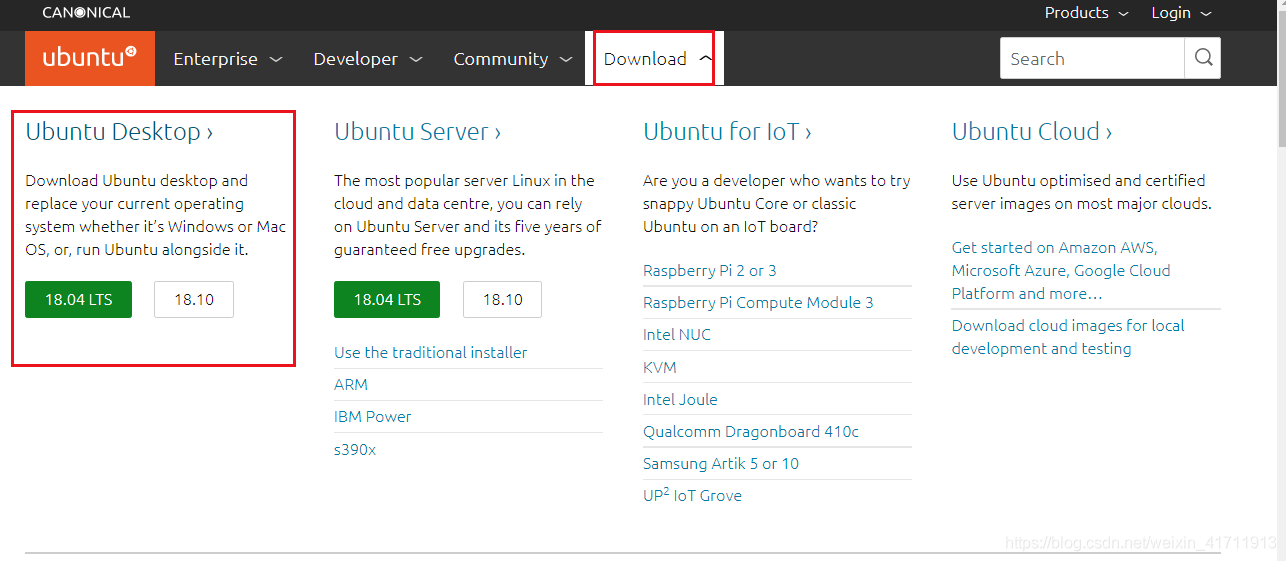
Task: Open the Enterprise menu
Action: [228, 59]
